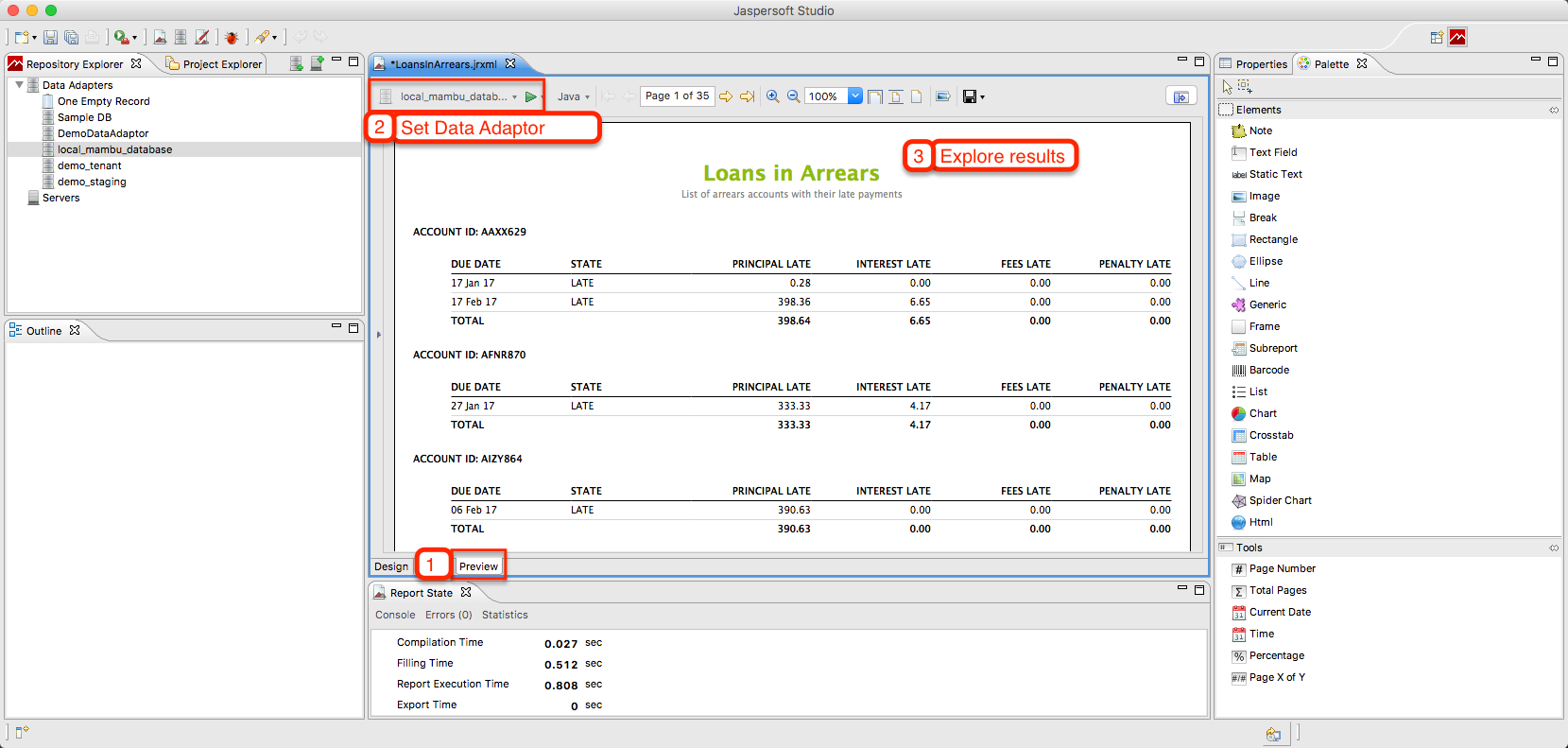Go to next page arrow
Image resolution: width=1568 pixels, height=748 pixels.
tap(726, 96)
